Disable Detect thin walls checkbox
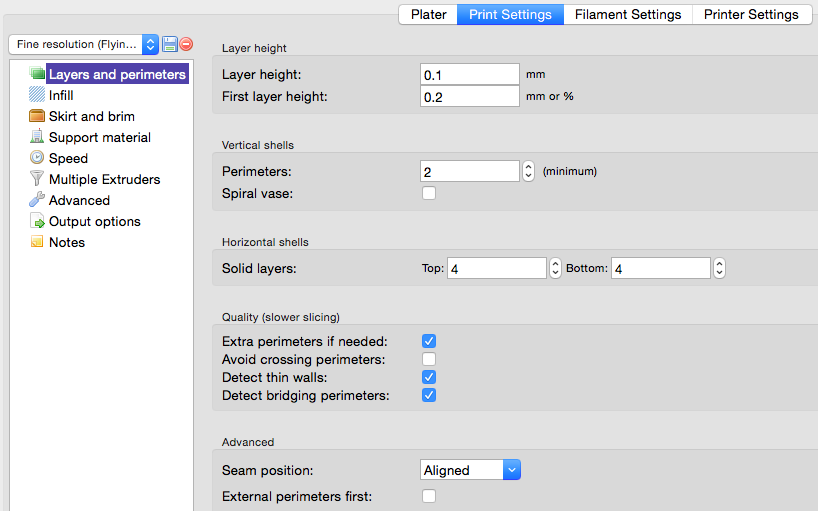This screenshot has height=511, width=818. point(429,377)
